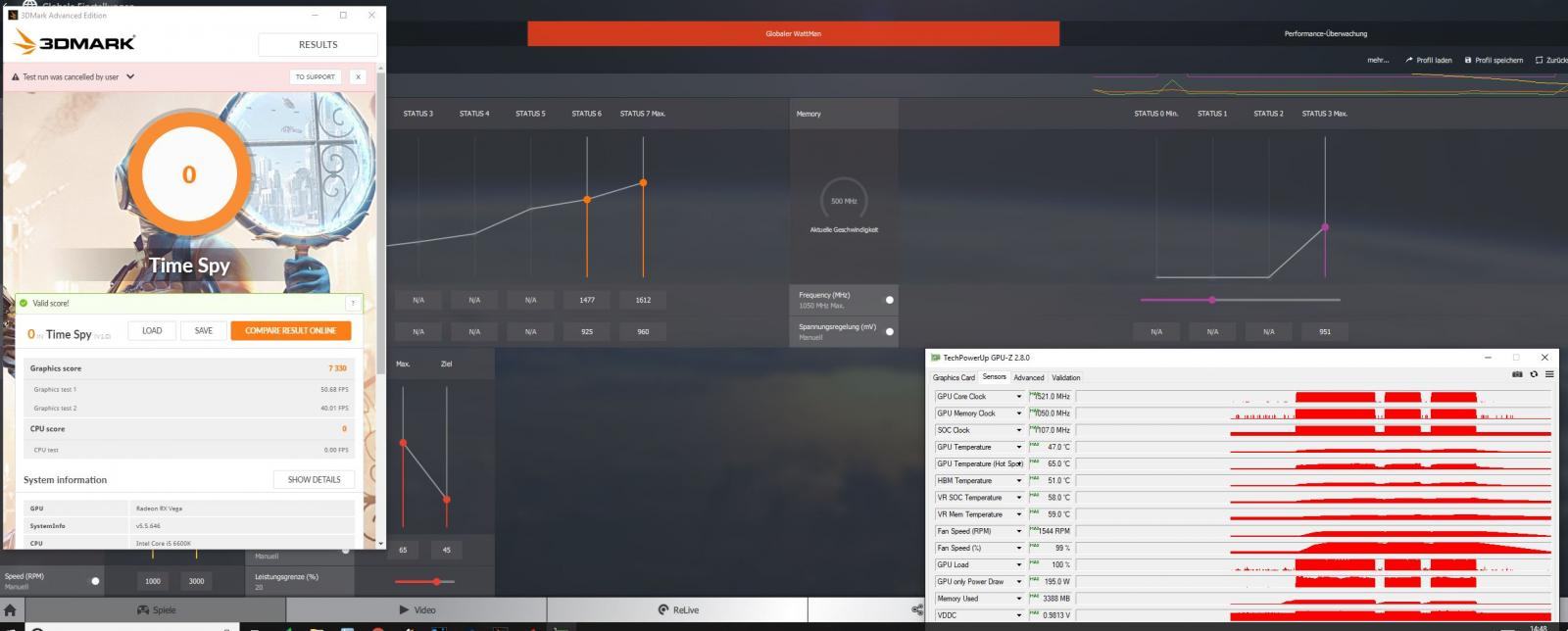Open SOC Clock sensor dropdown
This screenshot has height=631, width=1568.
coord(1019,430)
